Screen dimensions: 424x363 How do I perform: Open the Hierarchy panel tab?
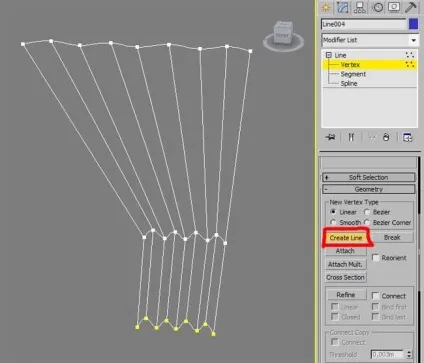point(360,7)
